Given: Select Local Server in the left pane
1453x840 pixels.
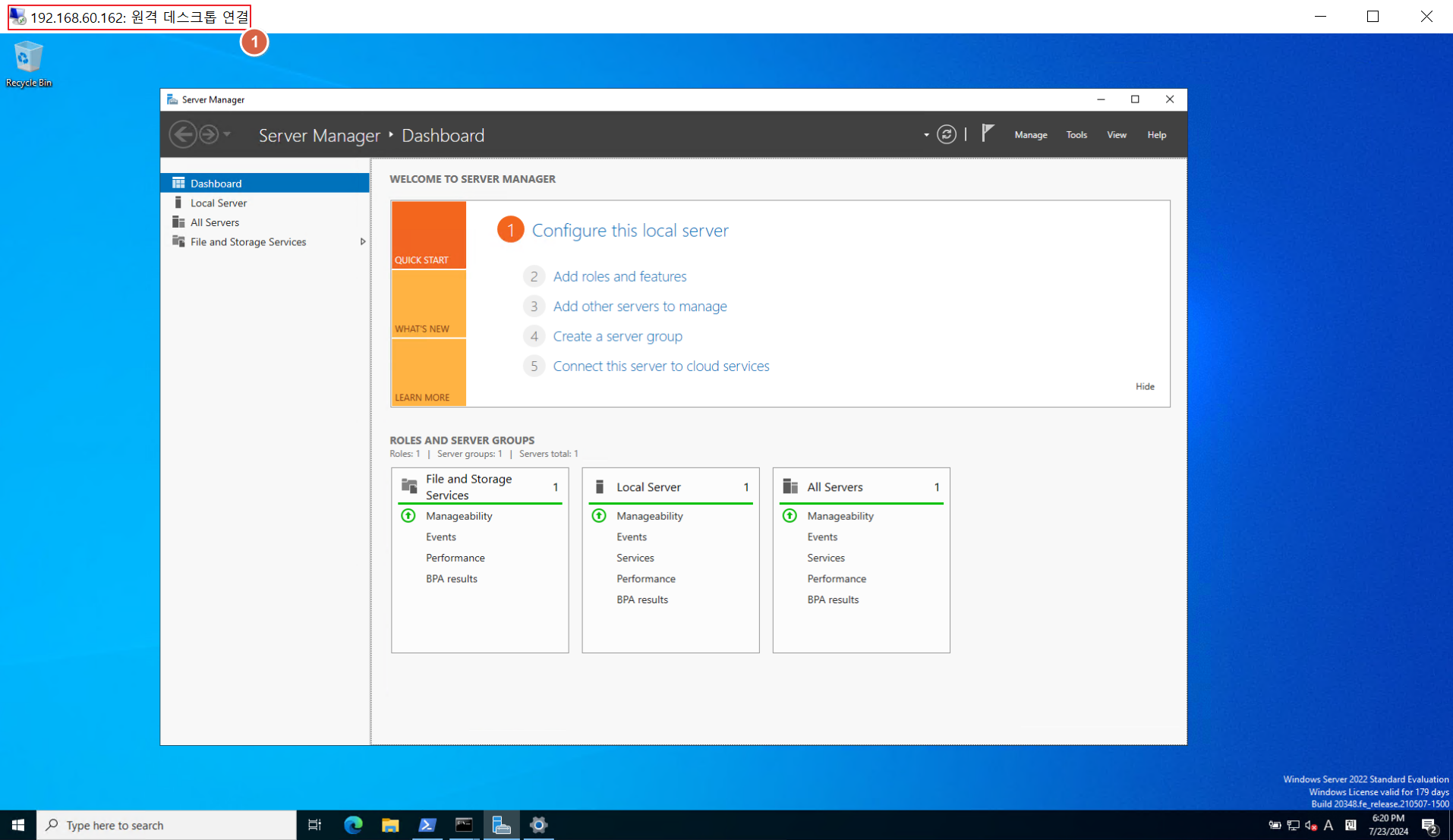Looking at the screenshot, I should click(265, 203).
